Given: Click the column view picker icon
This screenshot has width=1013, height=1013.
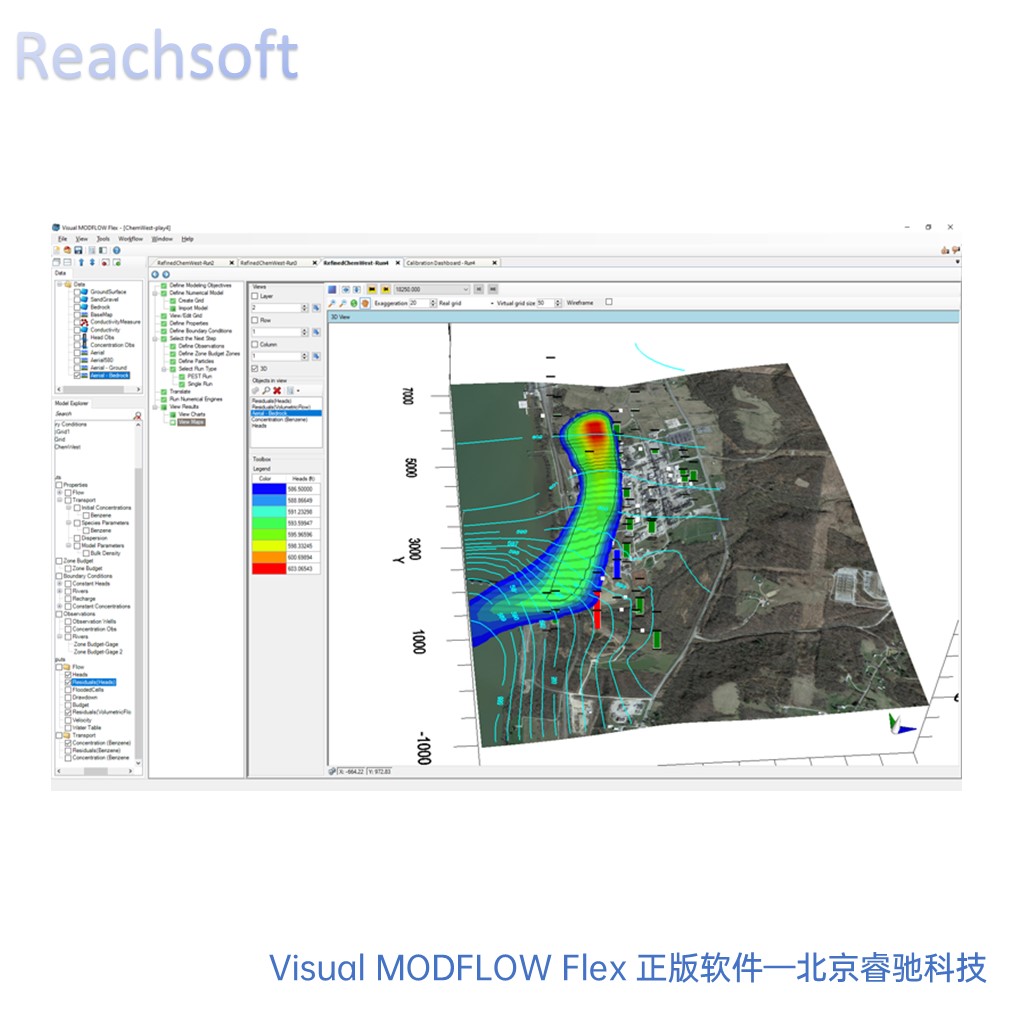Looking at the screenshot, I should click(316, 356).
